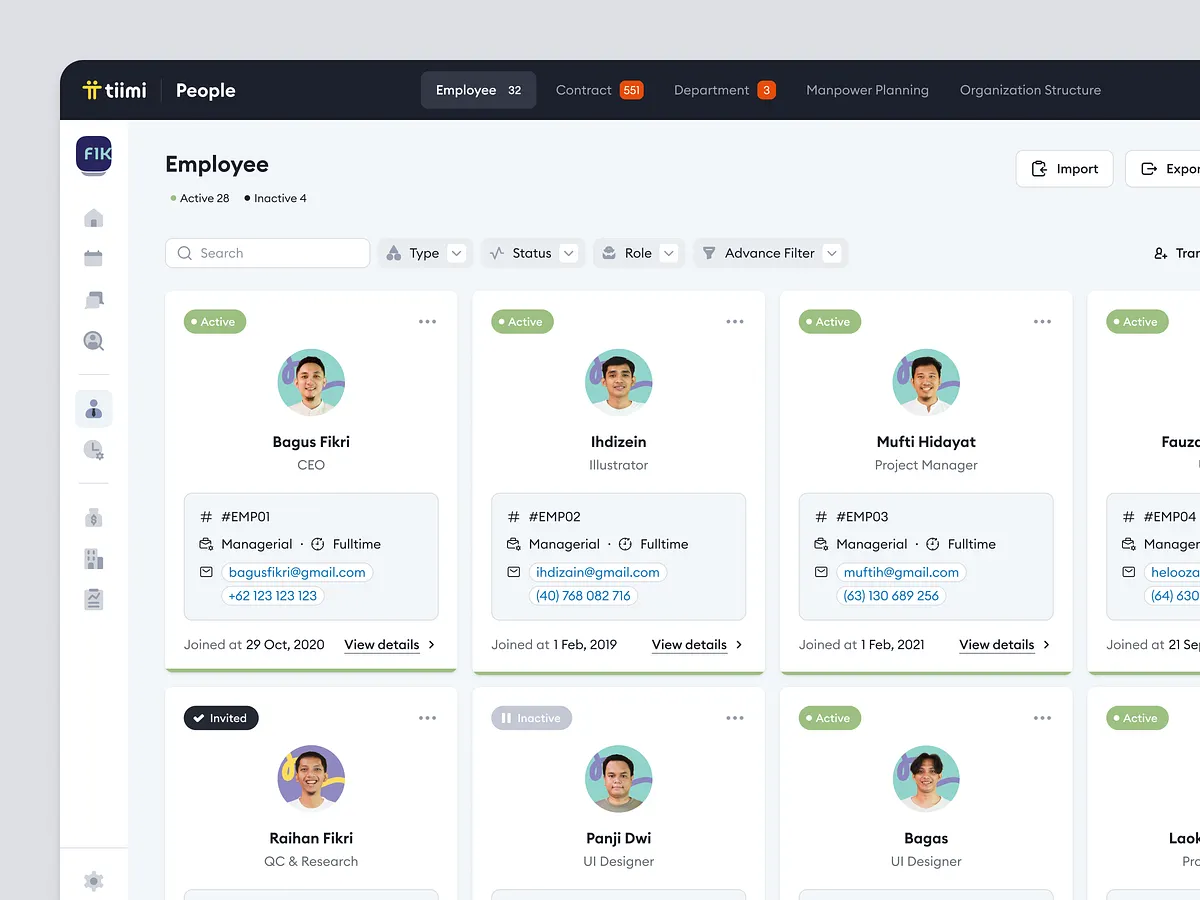Click the Invited badge on Raihan Fikri card

[221, 718]
